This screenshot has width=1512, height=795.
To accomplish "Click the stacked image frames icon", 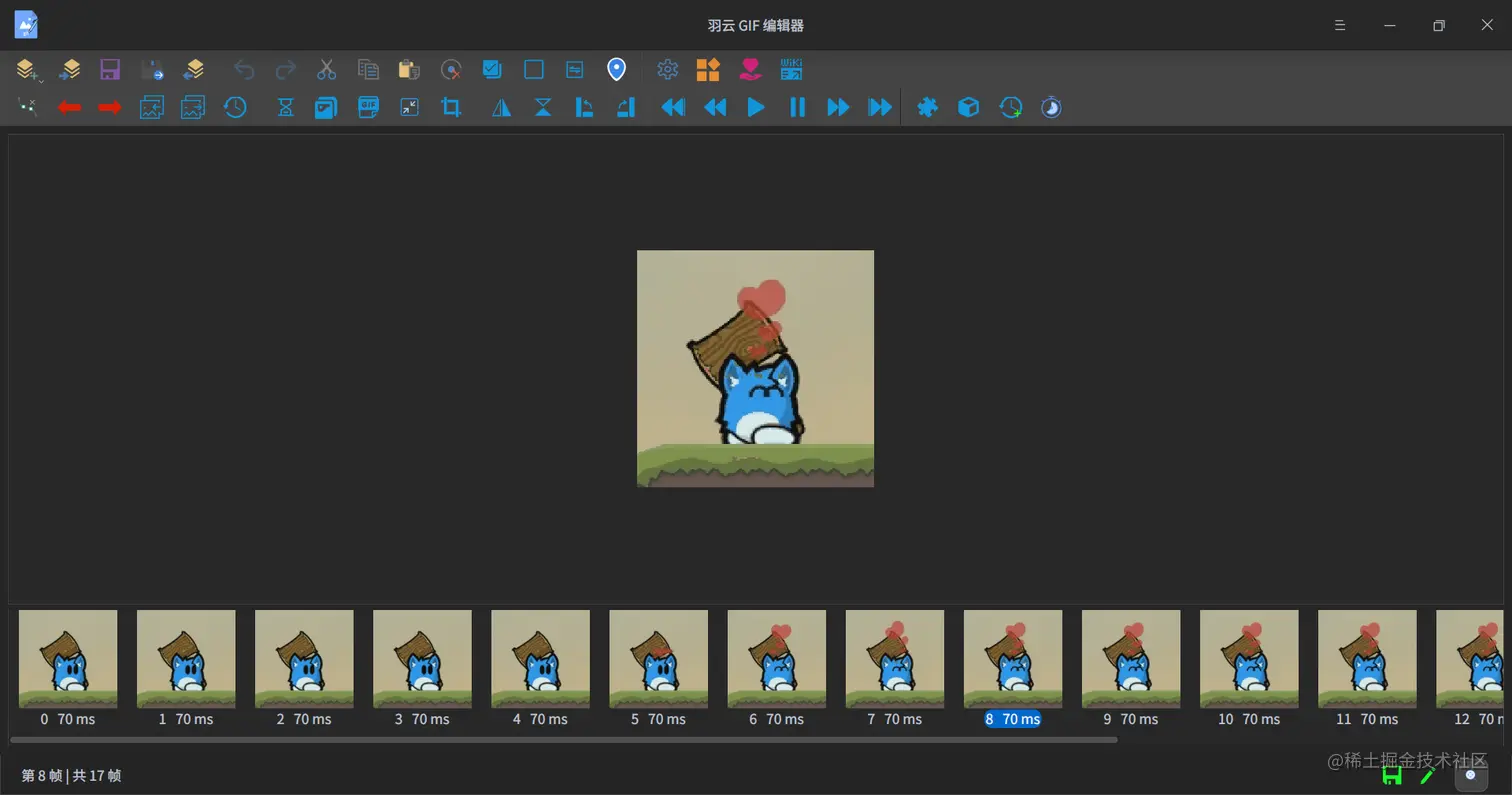I will click(326, 107).
